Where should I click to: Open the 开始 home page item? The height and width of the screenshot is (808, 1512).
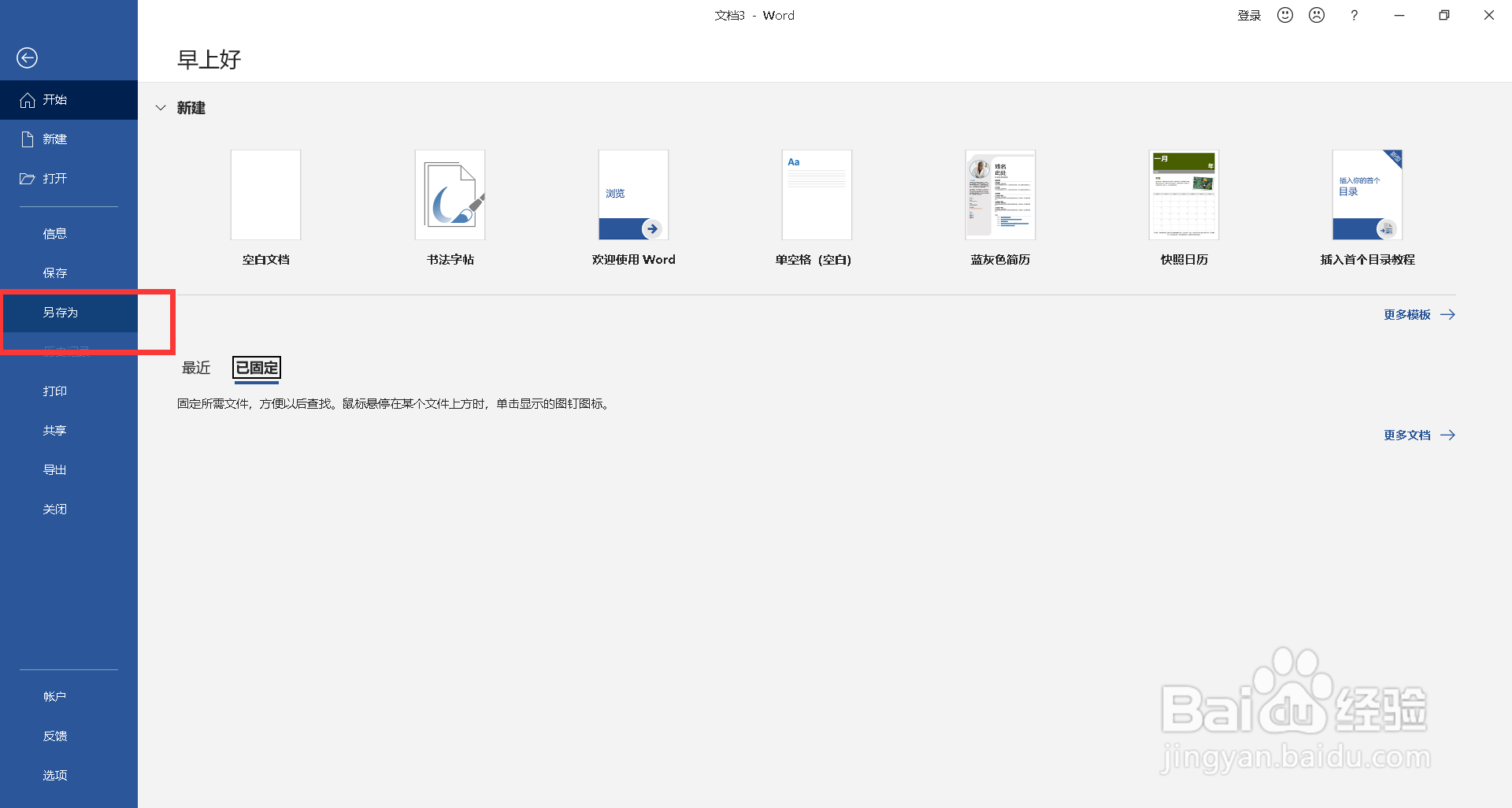[69, 100]
